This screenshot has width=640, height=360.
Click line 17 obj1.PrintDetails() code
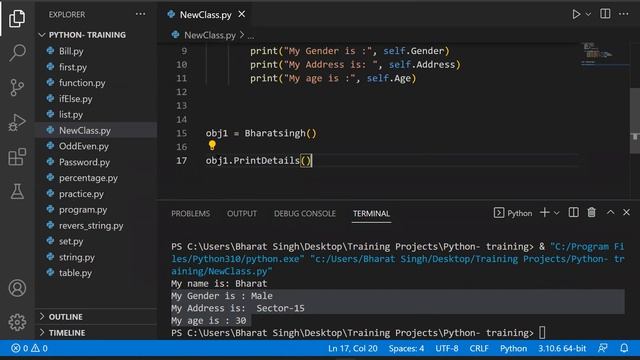[259, 161]
